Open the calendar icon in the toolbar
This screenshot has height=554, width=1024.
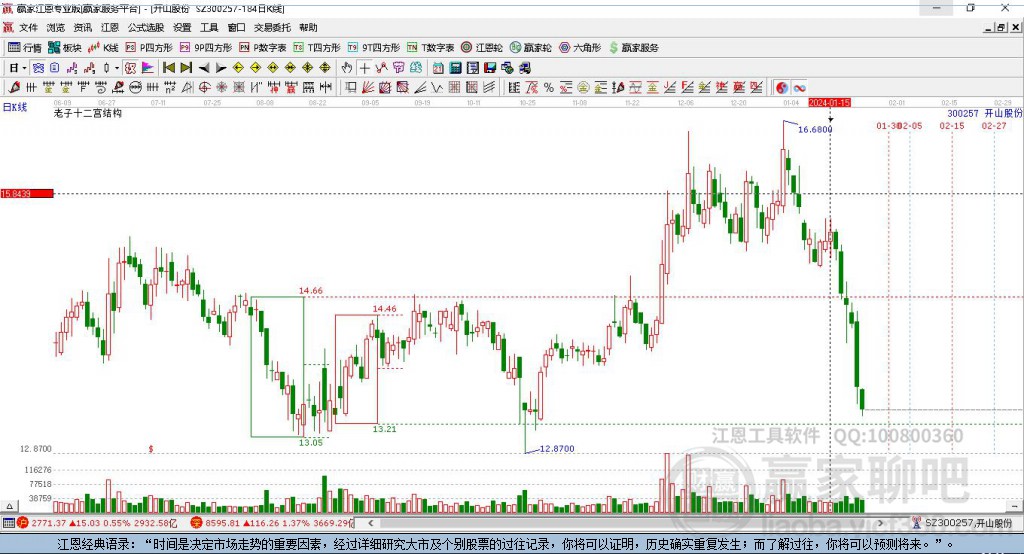438,67
